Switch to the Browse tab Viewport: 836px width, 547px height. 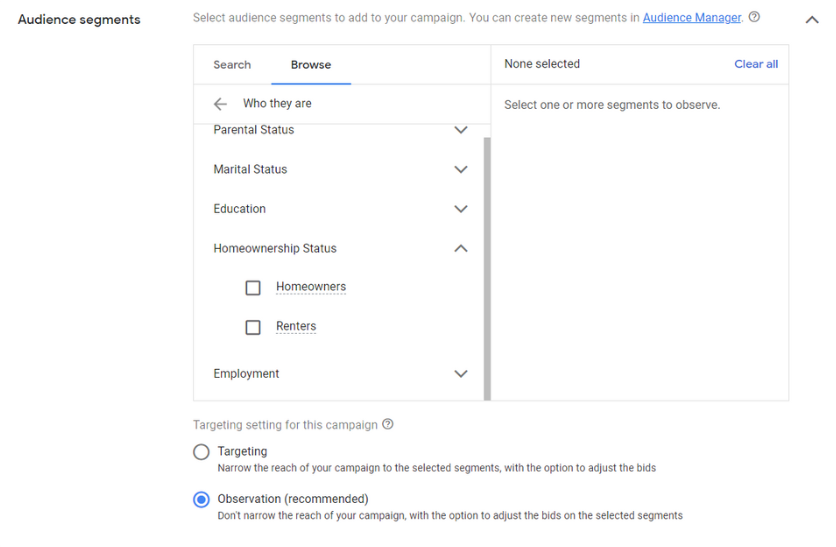click(311, 65)
